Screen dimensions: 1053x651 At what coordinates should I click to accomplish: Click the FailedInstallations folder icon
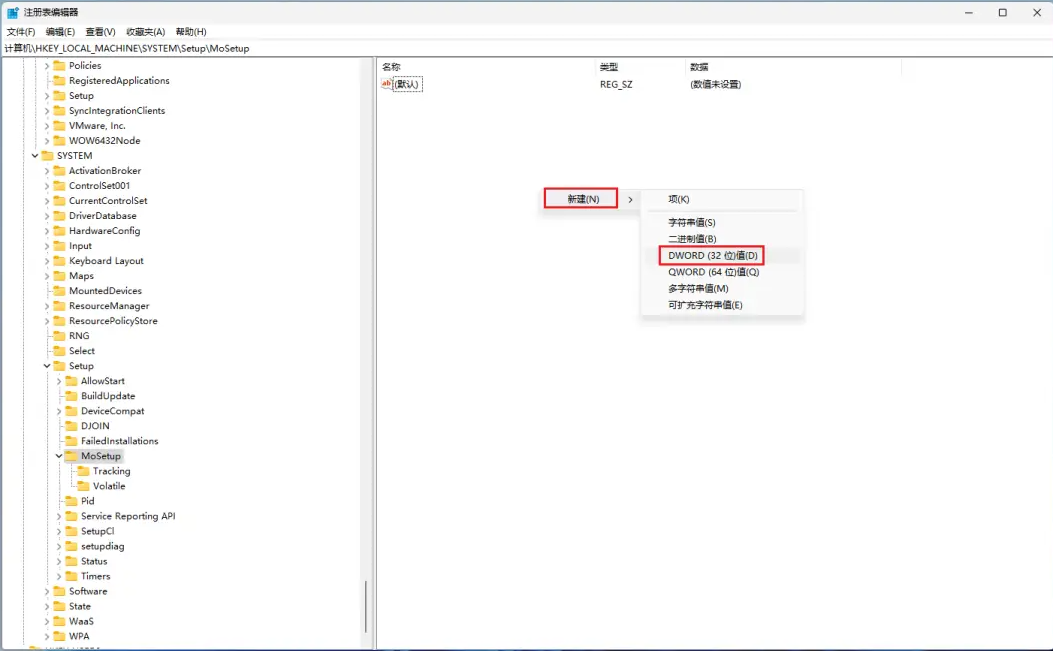(x=72, y=441)
